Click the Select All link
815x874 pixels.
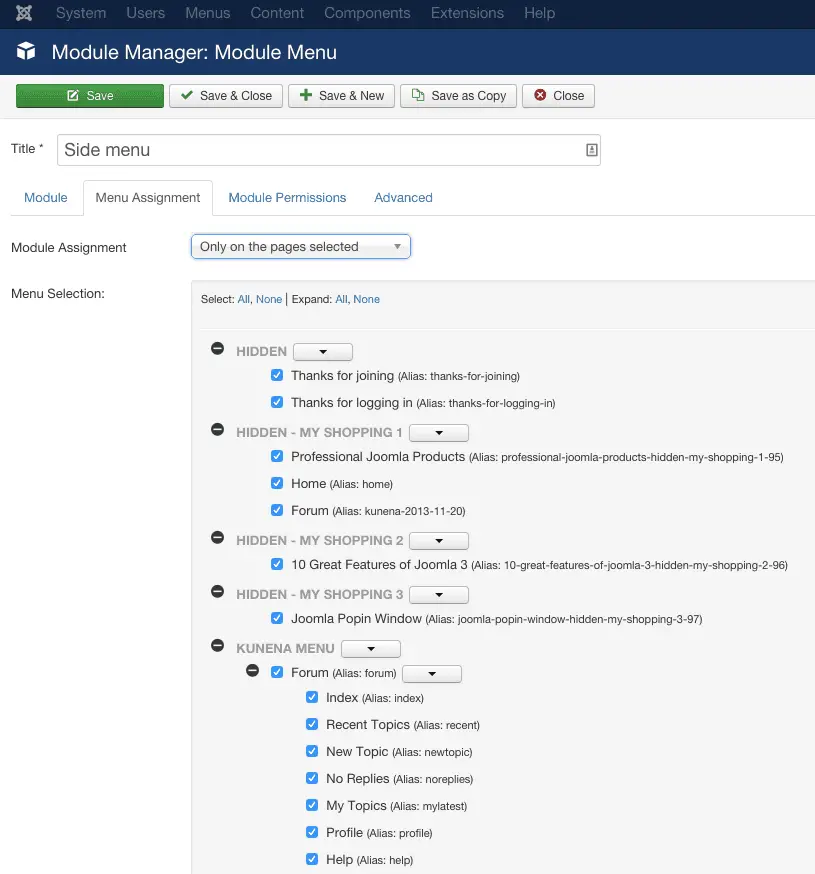[244, 299]
